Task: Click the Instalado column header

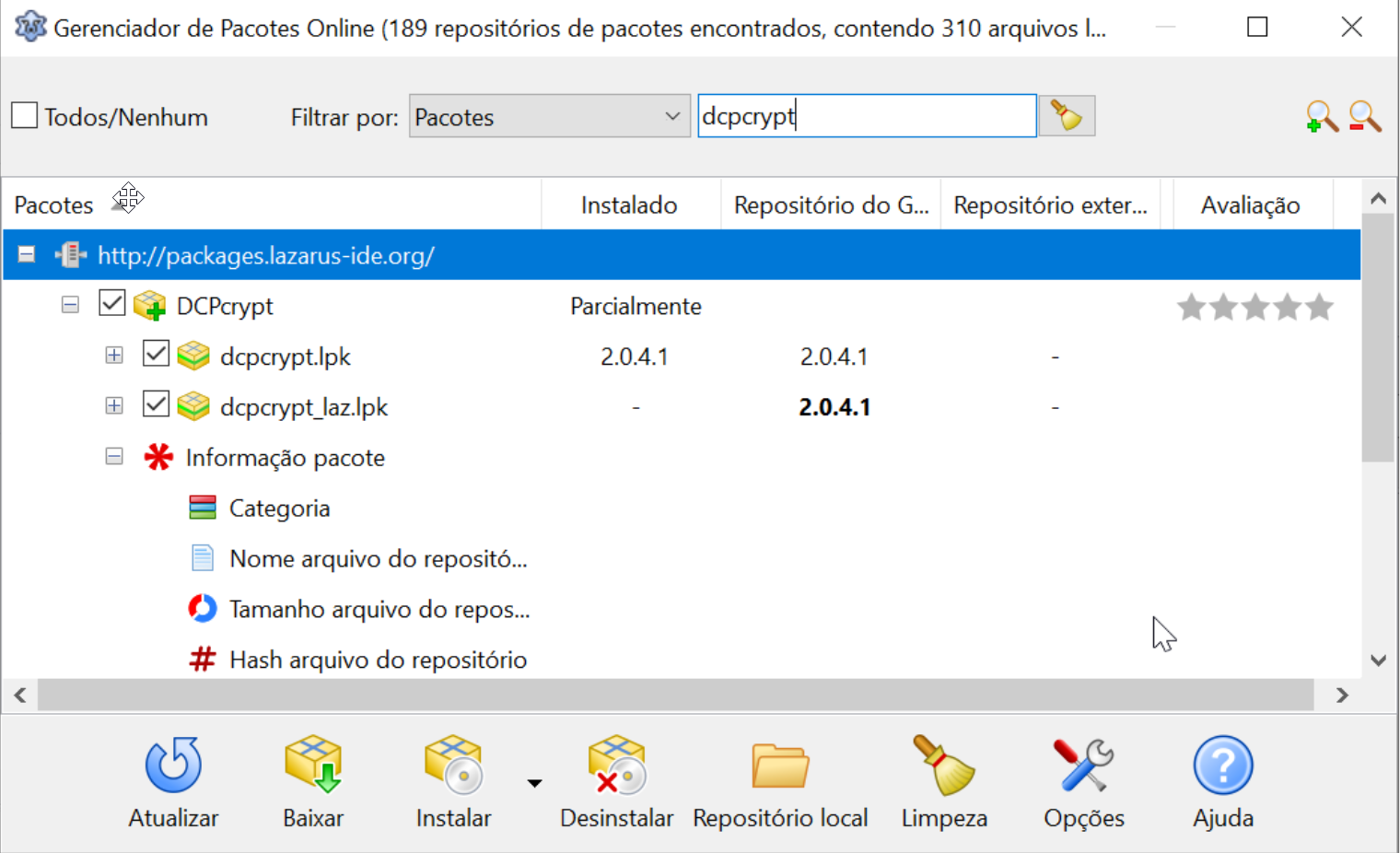Action: [629, 204]
